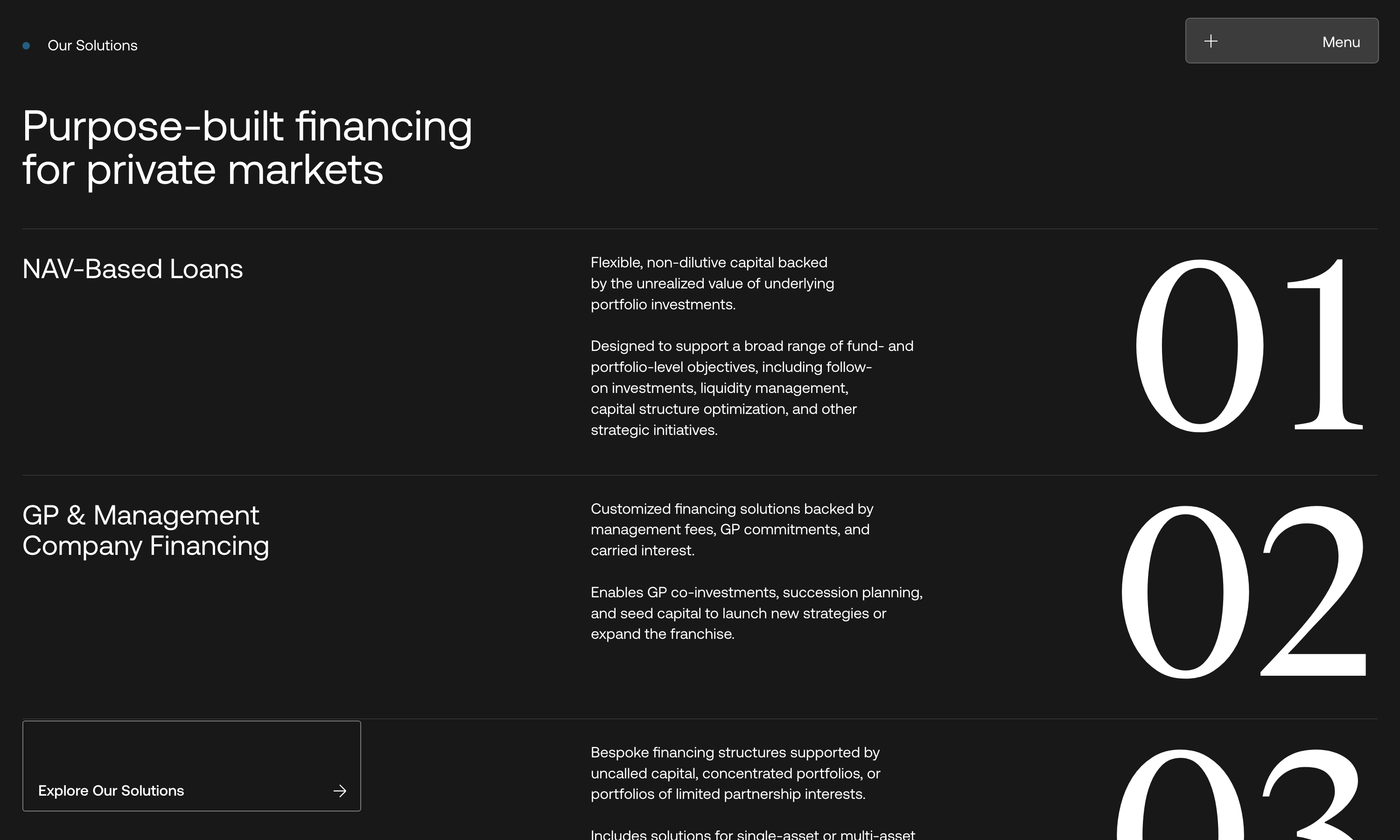The image size is (1400, 840).
Task: Open the GP & Management Company Financing heading
Action: tap(146, 531)
